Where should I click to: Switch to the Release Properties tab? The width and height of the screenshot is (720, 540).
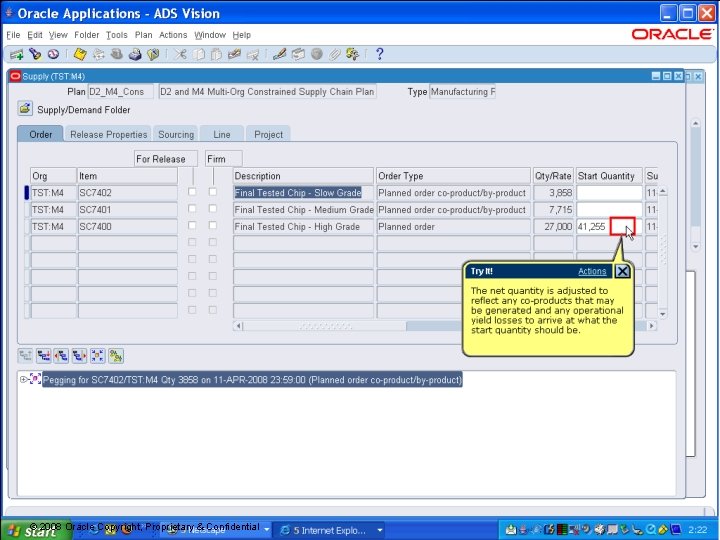(x=108, y=135)
